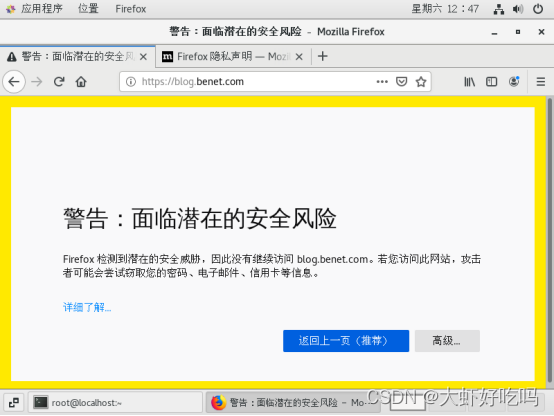The width and height of the screenshot is (554, 416).
Task: Open the Firefox hamburger menu
Action: 541,82
